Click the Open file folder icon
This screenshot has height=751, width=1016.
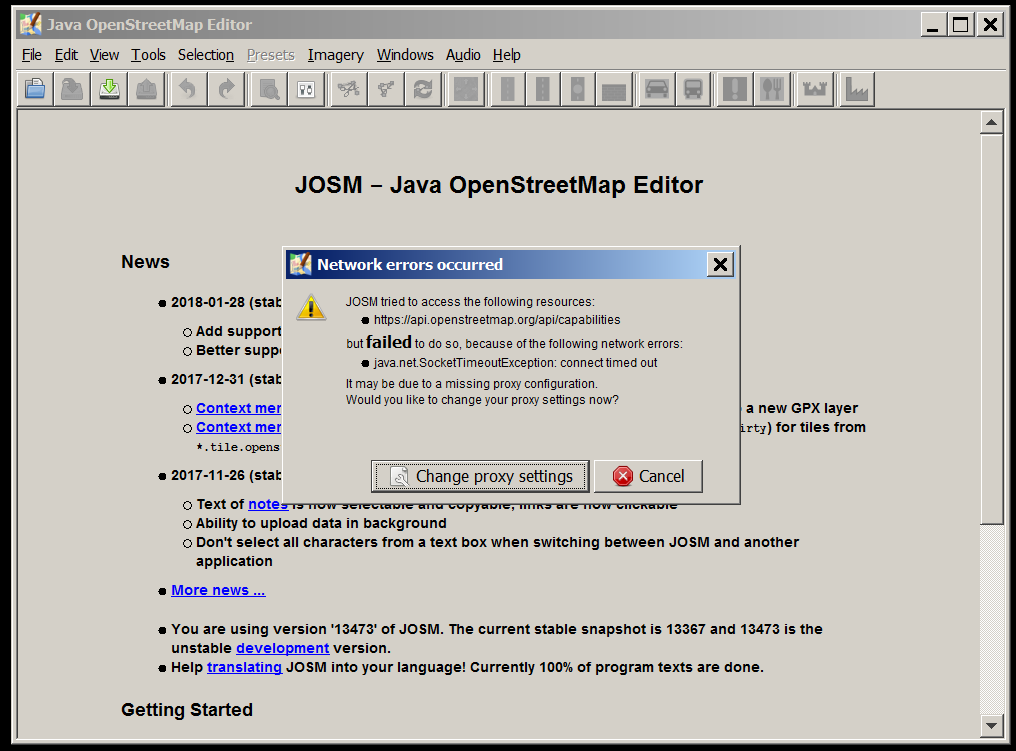pyautogui.click(x=35, y=90)
